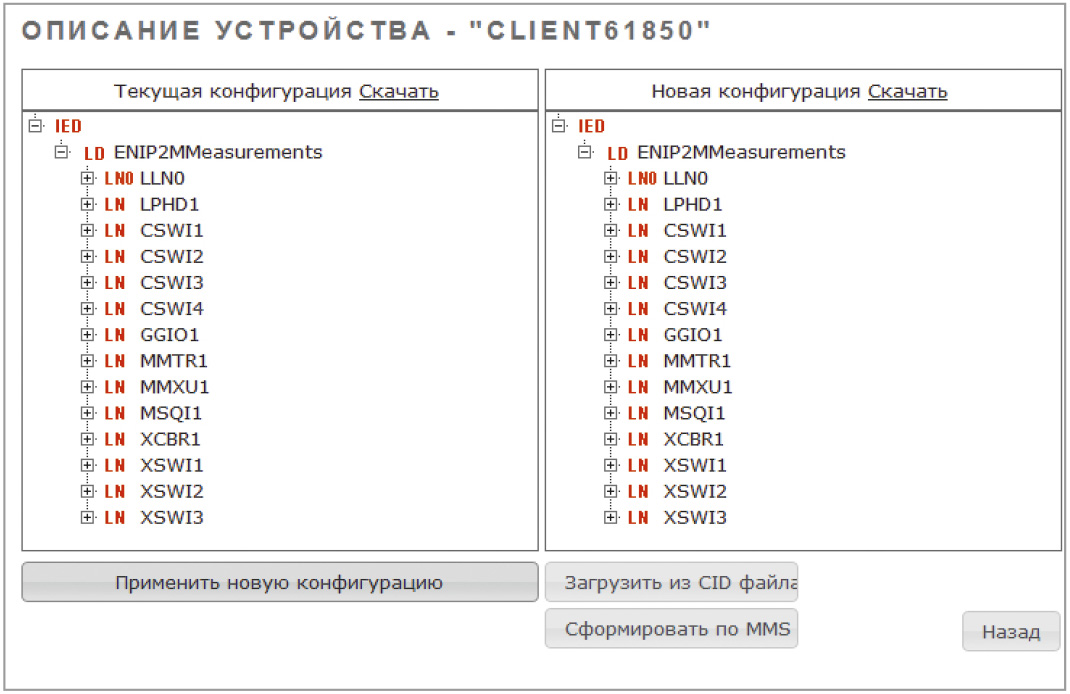Expand MMTR1 in current configuration tree
Image resolution: width=1070 pixels, height=694 pixels.
coord(87,360)
